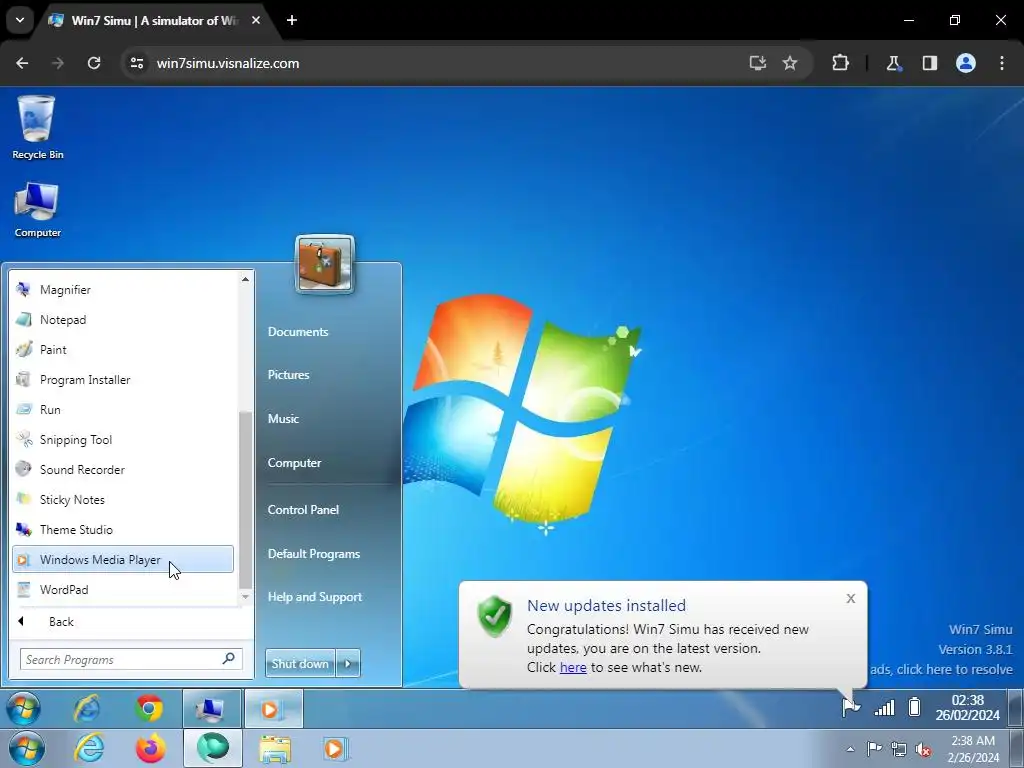
Task: Open a new browser tab
Action: (x=292, y=20)
